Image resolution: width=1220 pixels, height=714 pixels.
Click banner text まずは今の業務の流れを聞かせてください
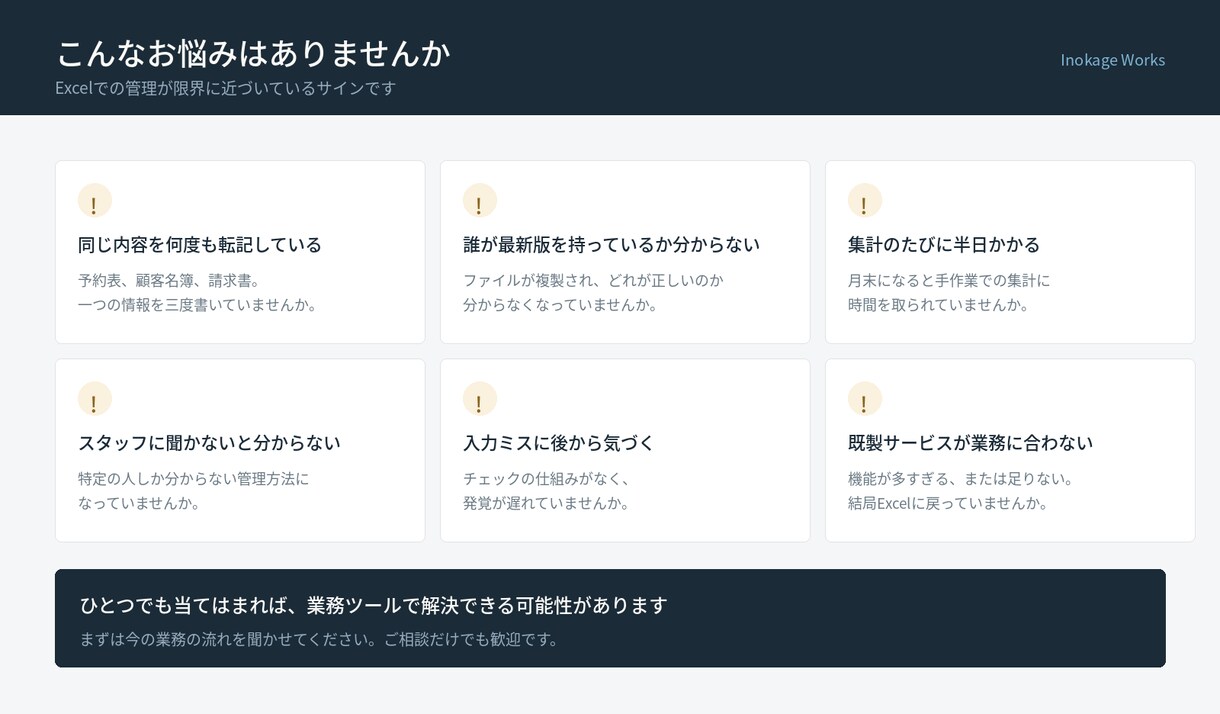pos(232,638)
